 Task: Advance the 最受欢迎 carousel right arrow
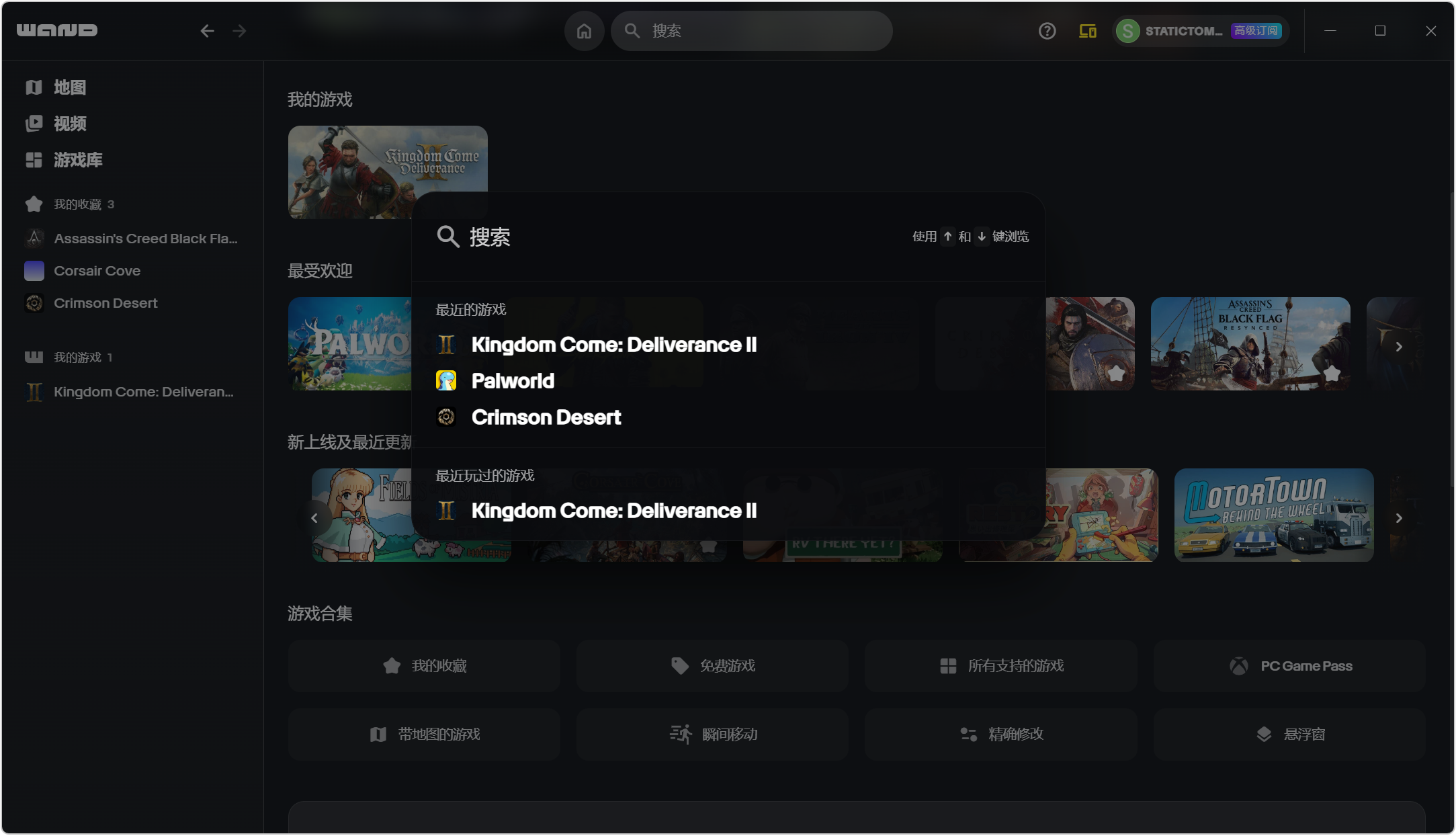(x=1399, y=347)
